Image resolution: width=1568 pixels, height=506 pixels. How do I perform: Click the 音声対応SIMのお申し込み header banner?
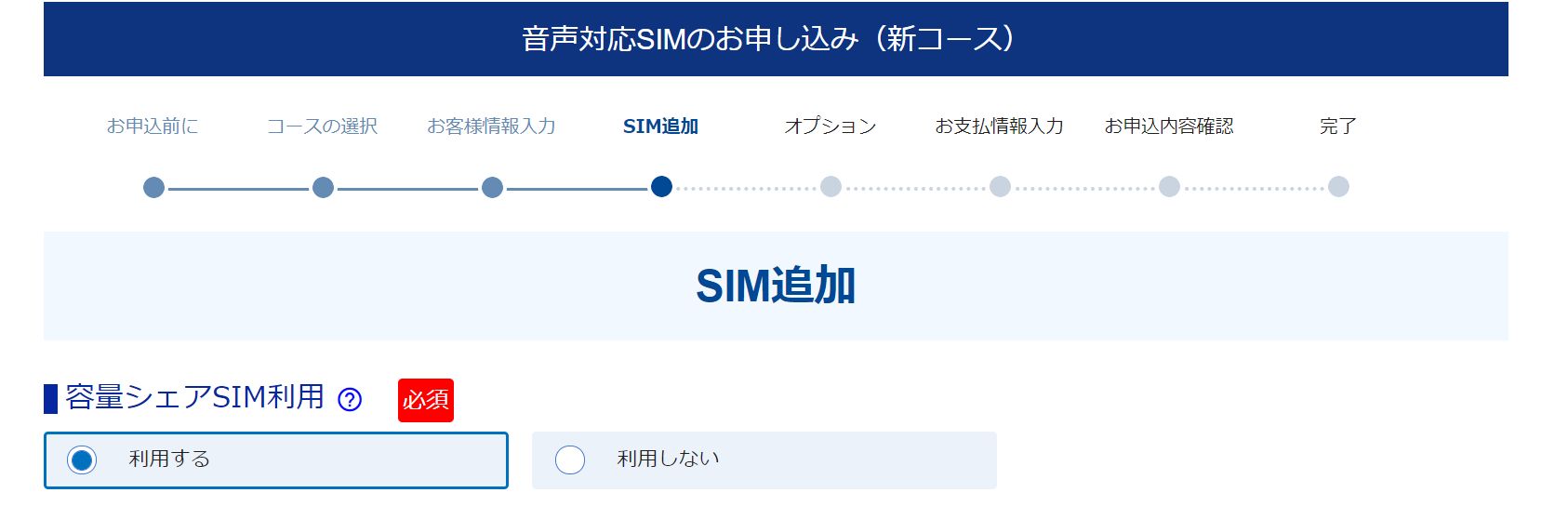(x=776, y=39)
